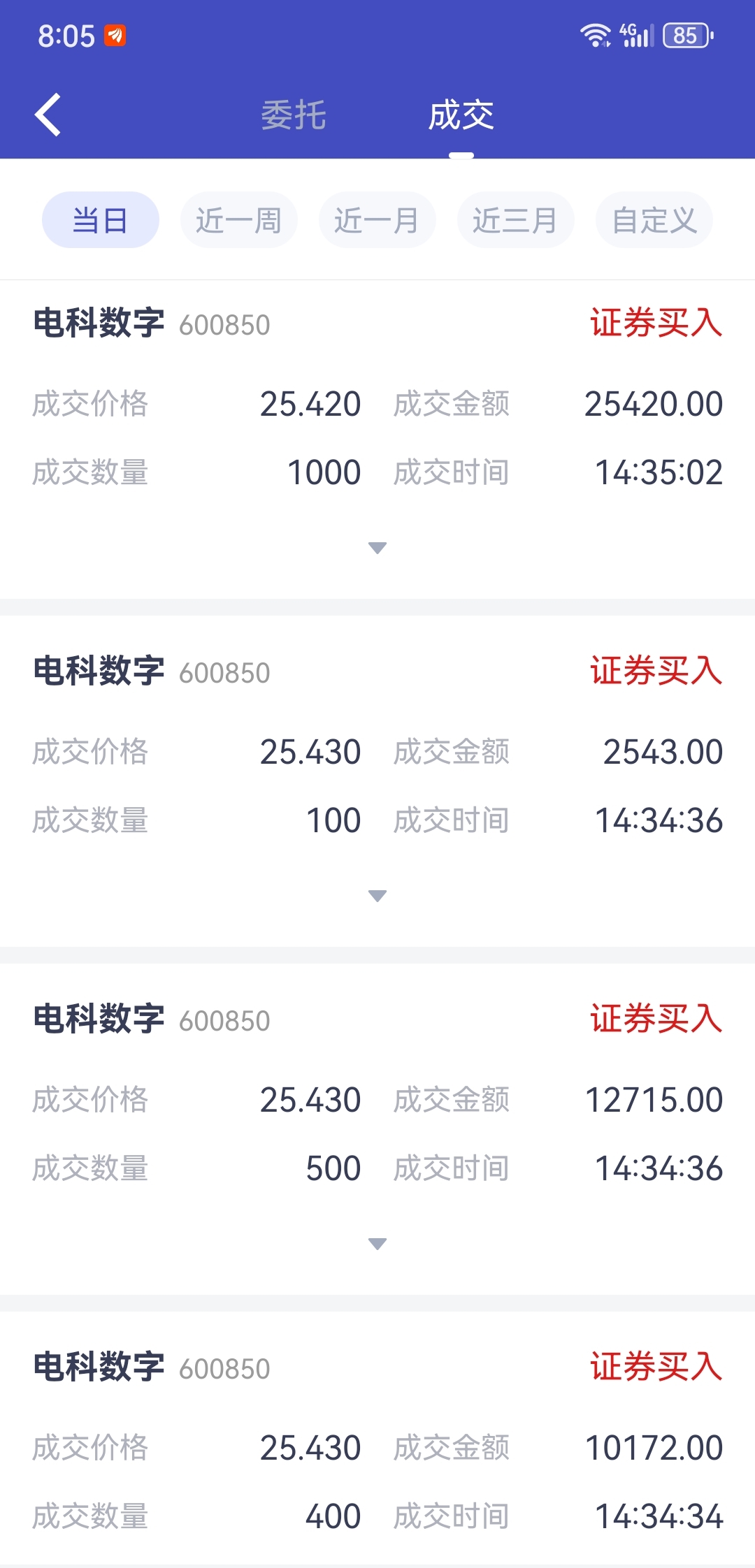Tap the status bar clock showing 8:05
755x1568 pixels.
[x=66, y=36]
